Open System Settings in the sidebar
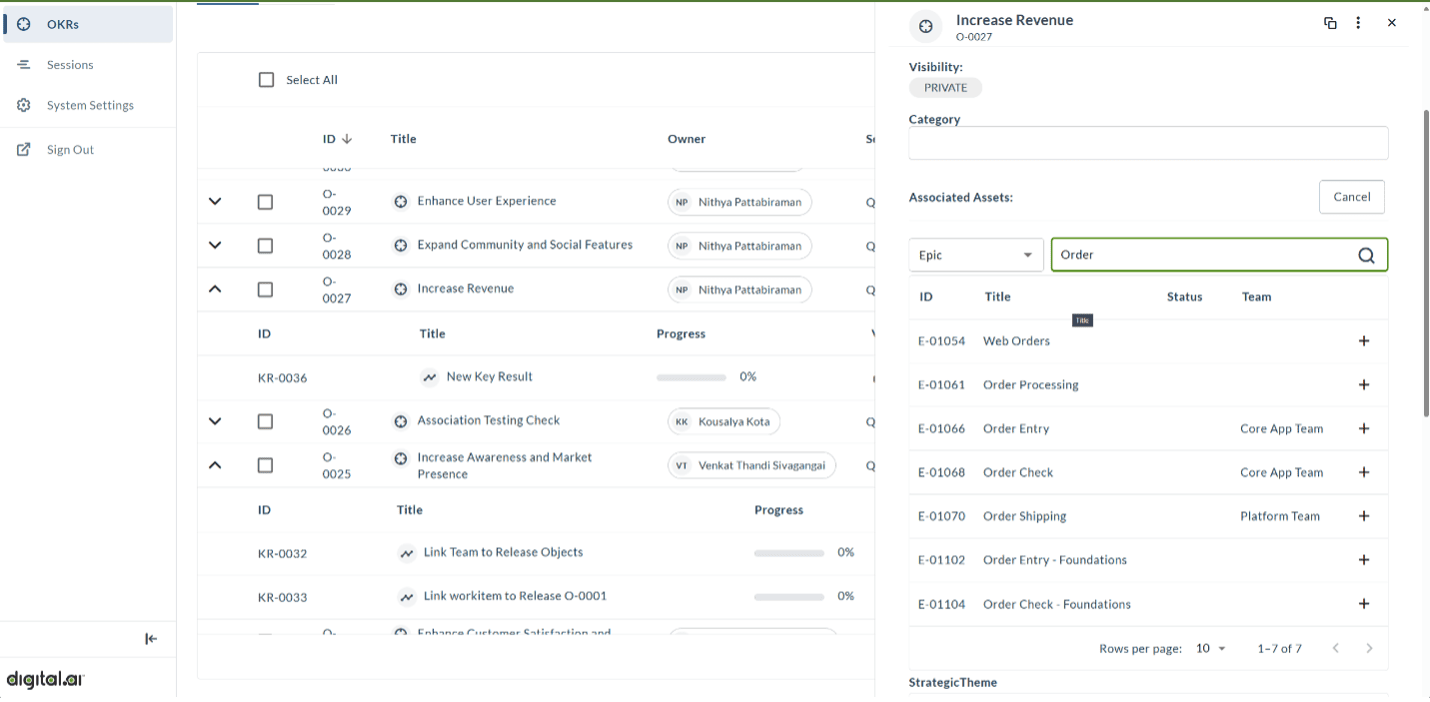 (x=88, y=105)
